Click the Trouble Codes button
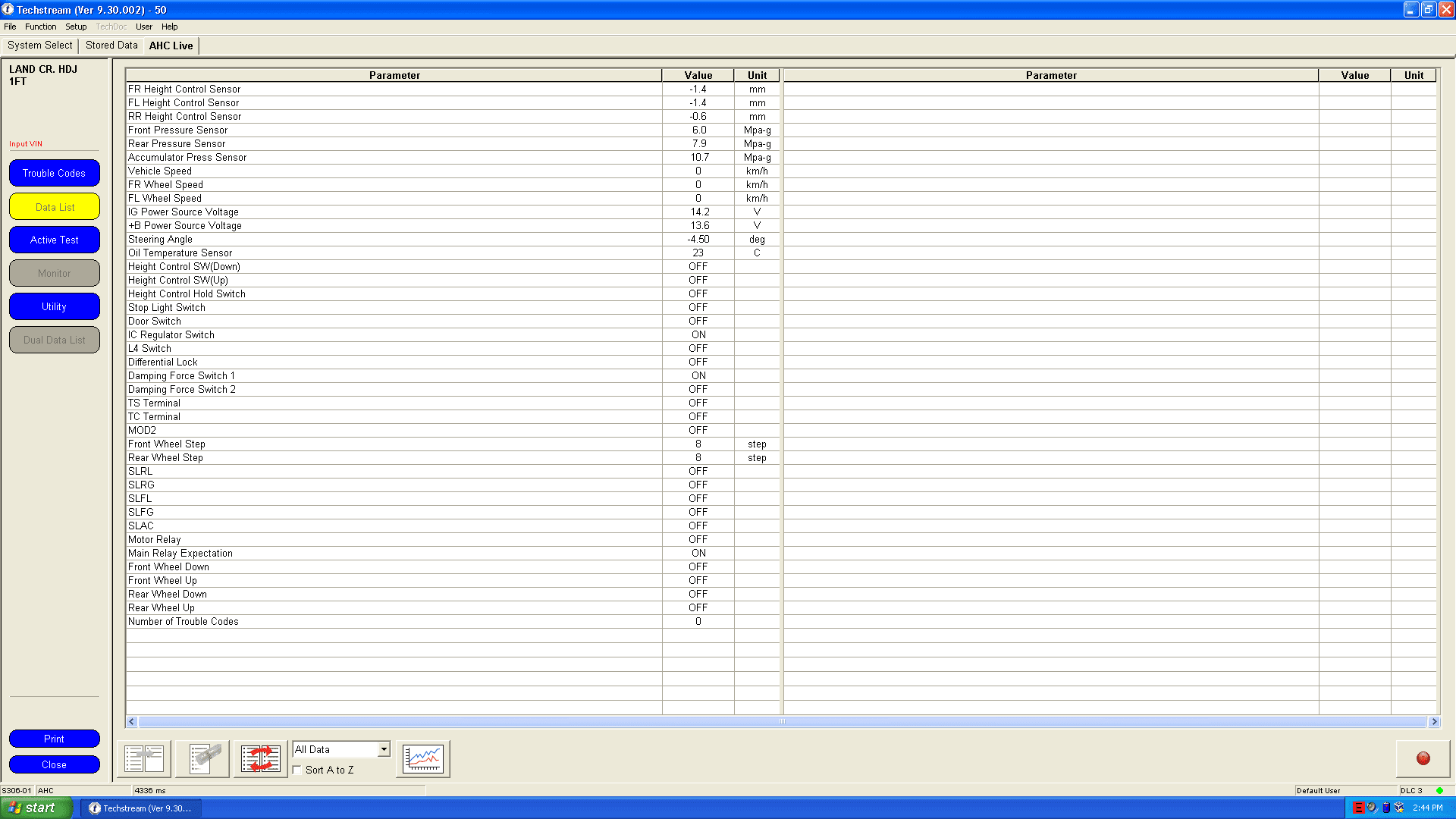Image resolution: width=1456 pixels, height=819 pixels. (x=55, y=173)
